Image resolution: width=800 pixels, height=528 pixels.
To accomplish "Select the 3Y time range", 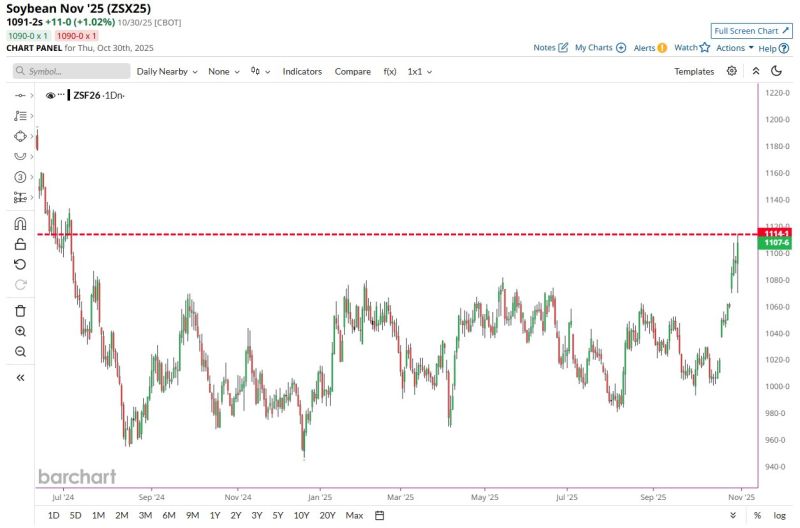I will coord(257,515).
